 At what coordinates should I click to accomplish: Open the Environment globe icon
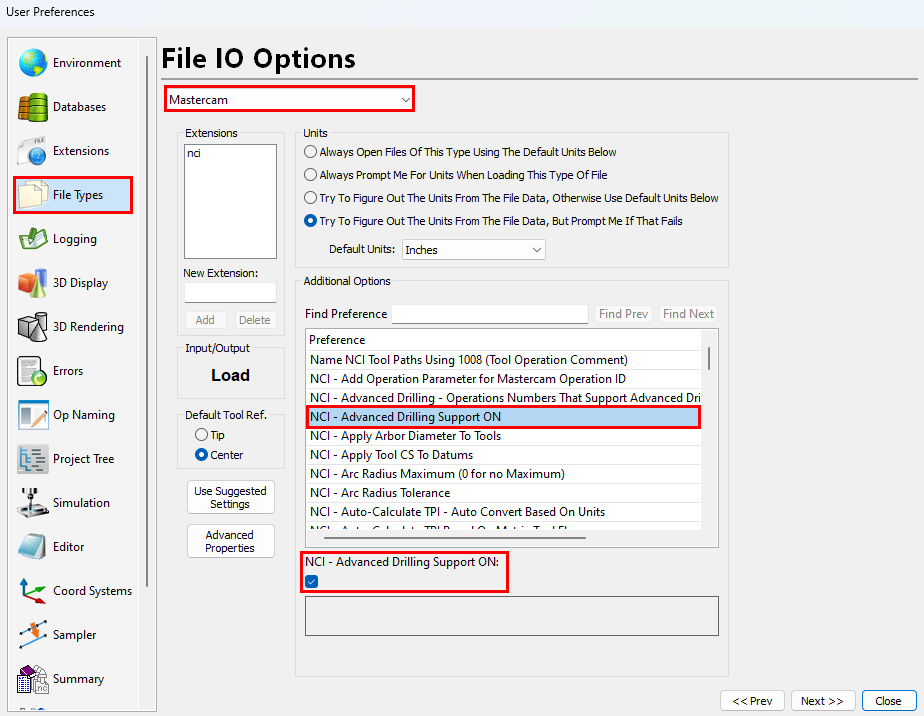pyautogui.click(x=32, y=63)
